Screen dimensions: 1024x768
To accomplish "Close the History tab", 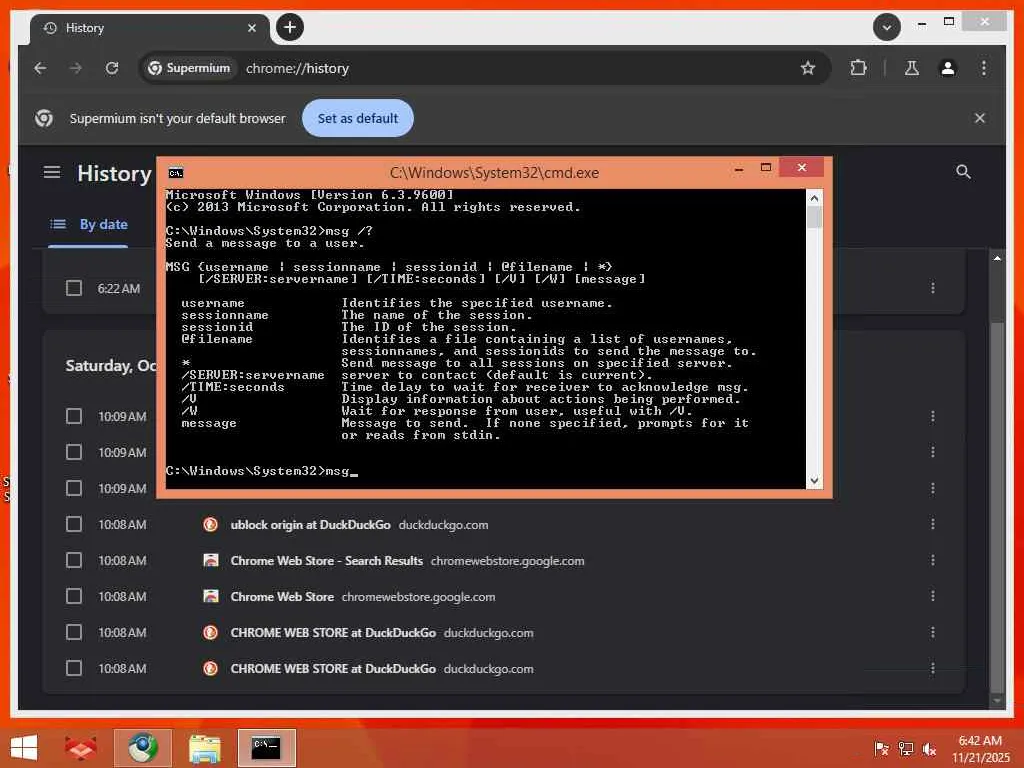I will [x=251, y=28].
